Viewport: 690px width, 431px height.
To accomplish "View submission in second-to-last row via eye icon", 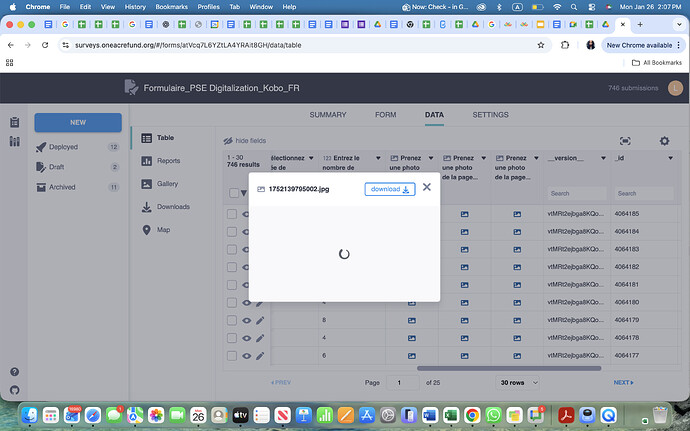I will click(x=247, y=338).
